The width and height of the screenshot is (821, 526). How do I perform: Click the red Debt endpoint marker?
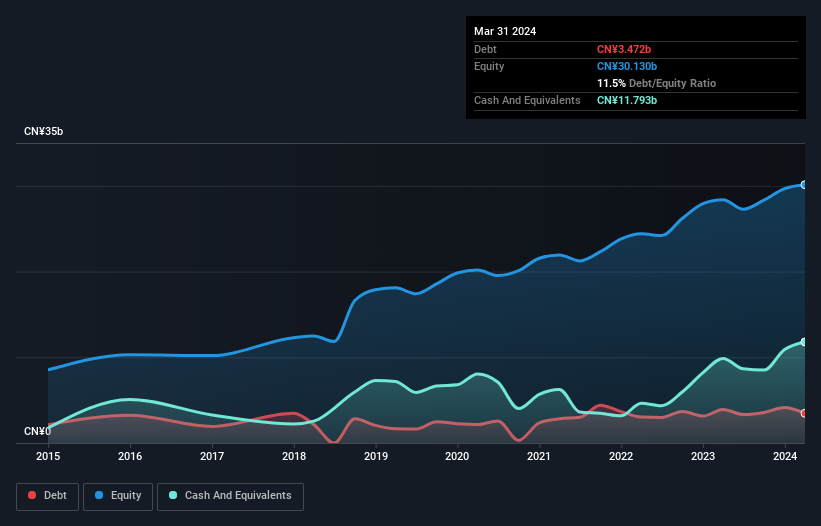tap(803, 413)
